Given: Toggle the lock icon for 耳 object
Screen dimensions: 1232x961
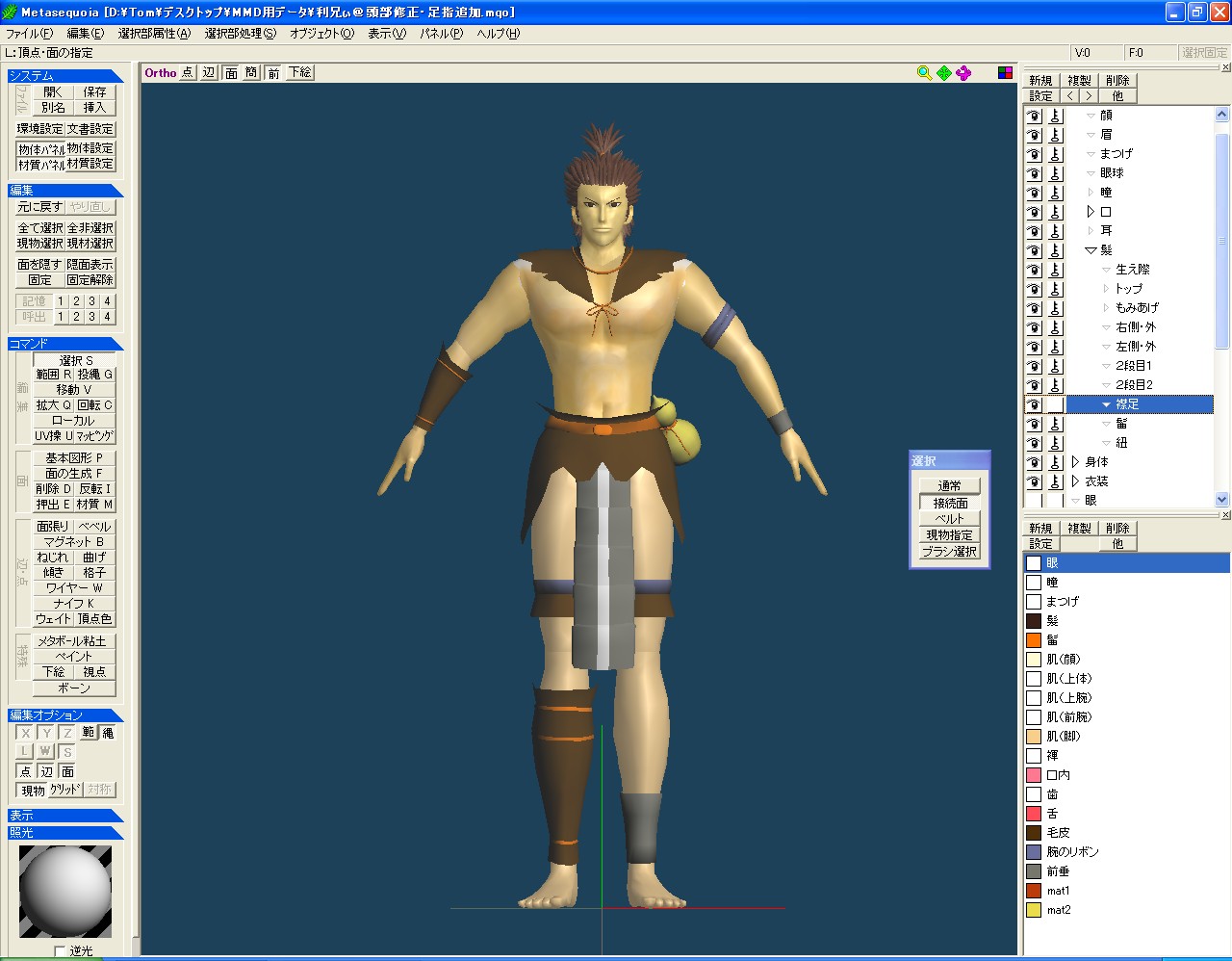Looking at the screenshot, I should (x=1056, y=231).
